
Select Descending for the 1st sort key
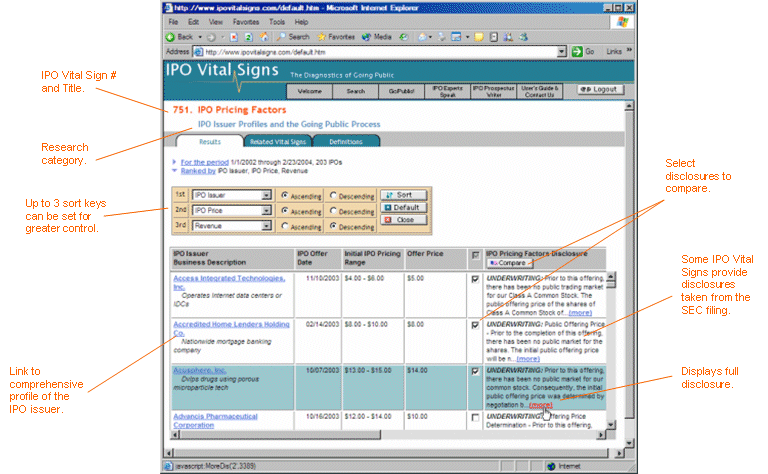pos(333,195)
